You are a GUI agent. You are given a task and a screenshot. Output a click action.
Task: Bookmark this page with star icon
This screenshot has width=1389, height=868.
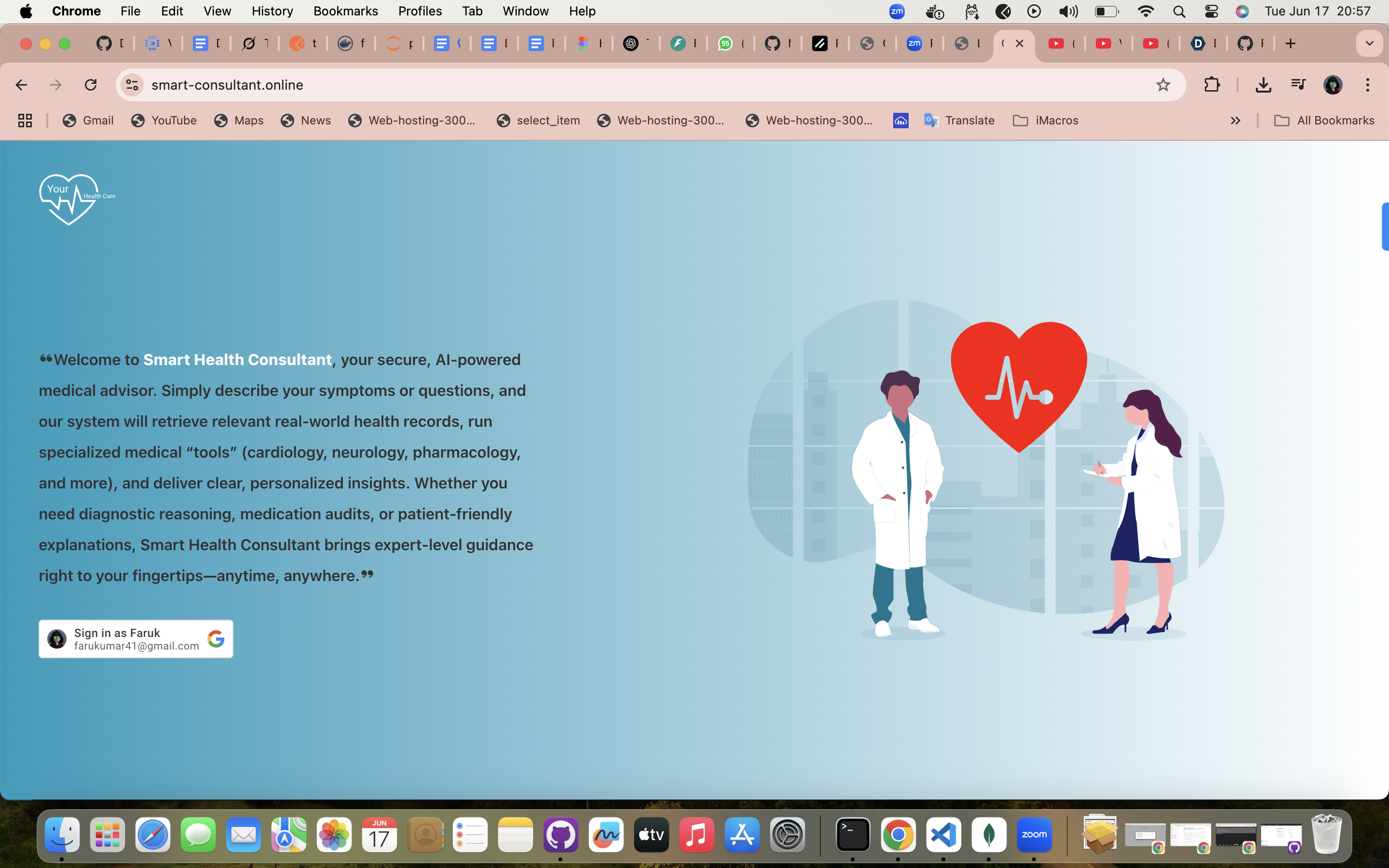click(1163, 85)
